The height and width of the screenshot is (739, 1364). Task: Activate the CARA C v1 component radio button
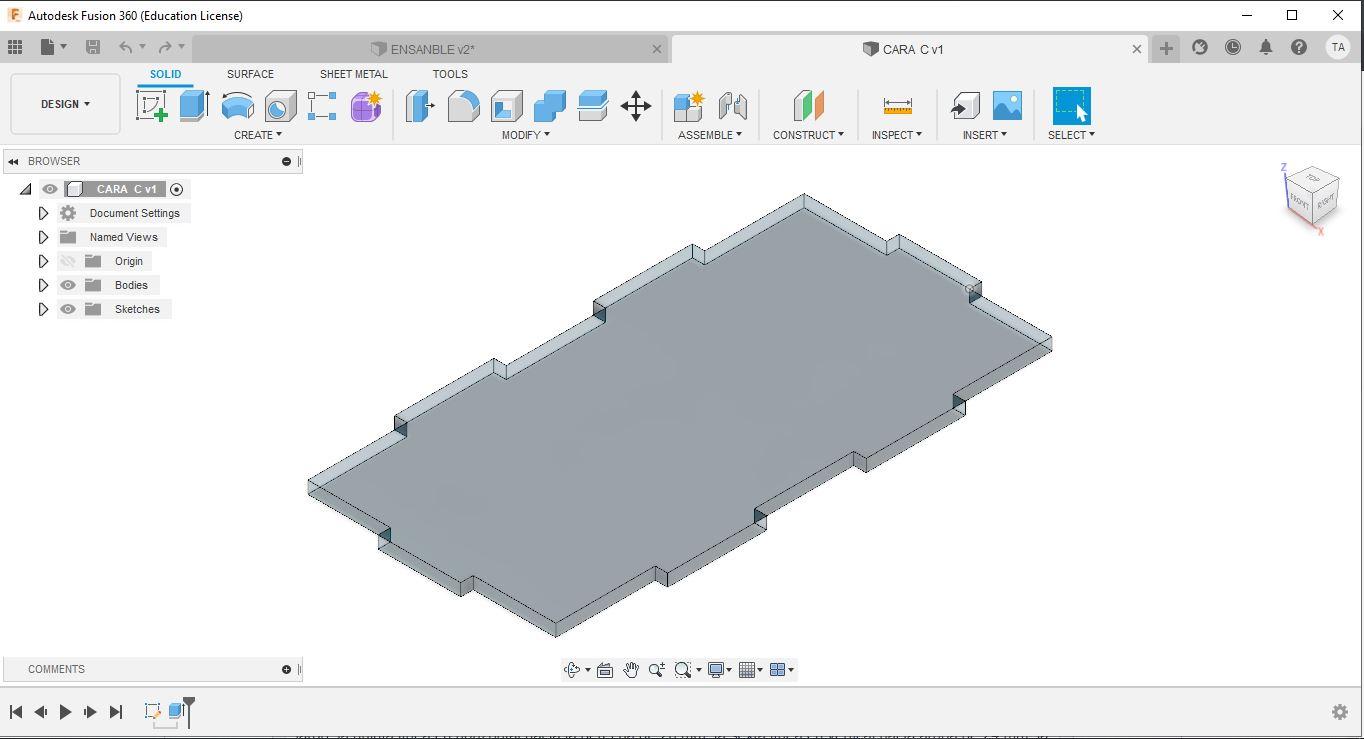(x=177, y=189)
